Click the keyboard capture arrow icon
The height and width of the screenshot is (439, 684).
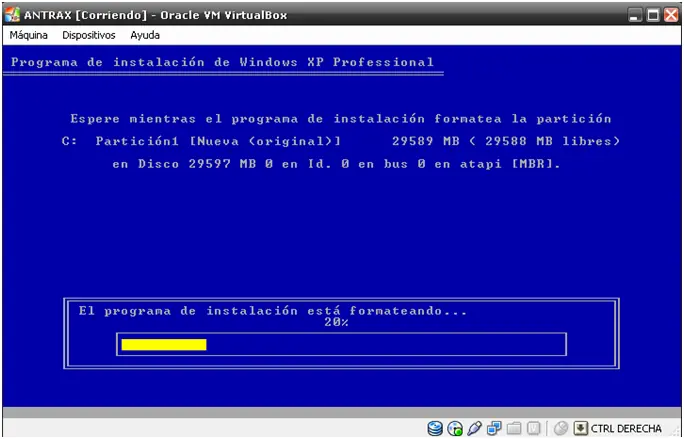click(x=581, y=428)
